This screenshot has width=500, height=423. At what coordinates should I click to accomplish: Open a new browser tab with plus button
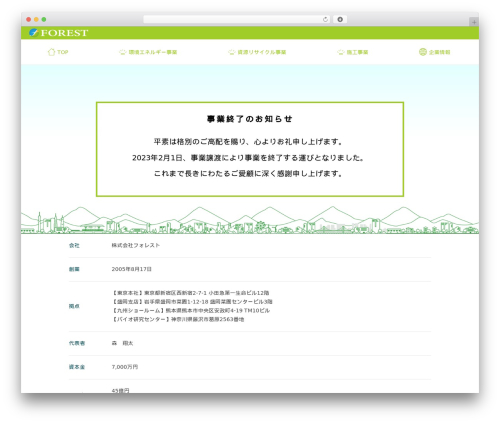[x=474, y=22]
